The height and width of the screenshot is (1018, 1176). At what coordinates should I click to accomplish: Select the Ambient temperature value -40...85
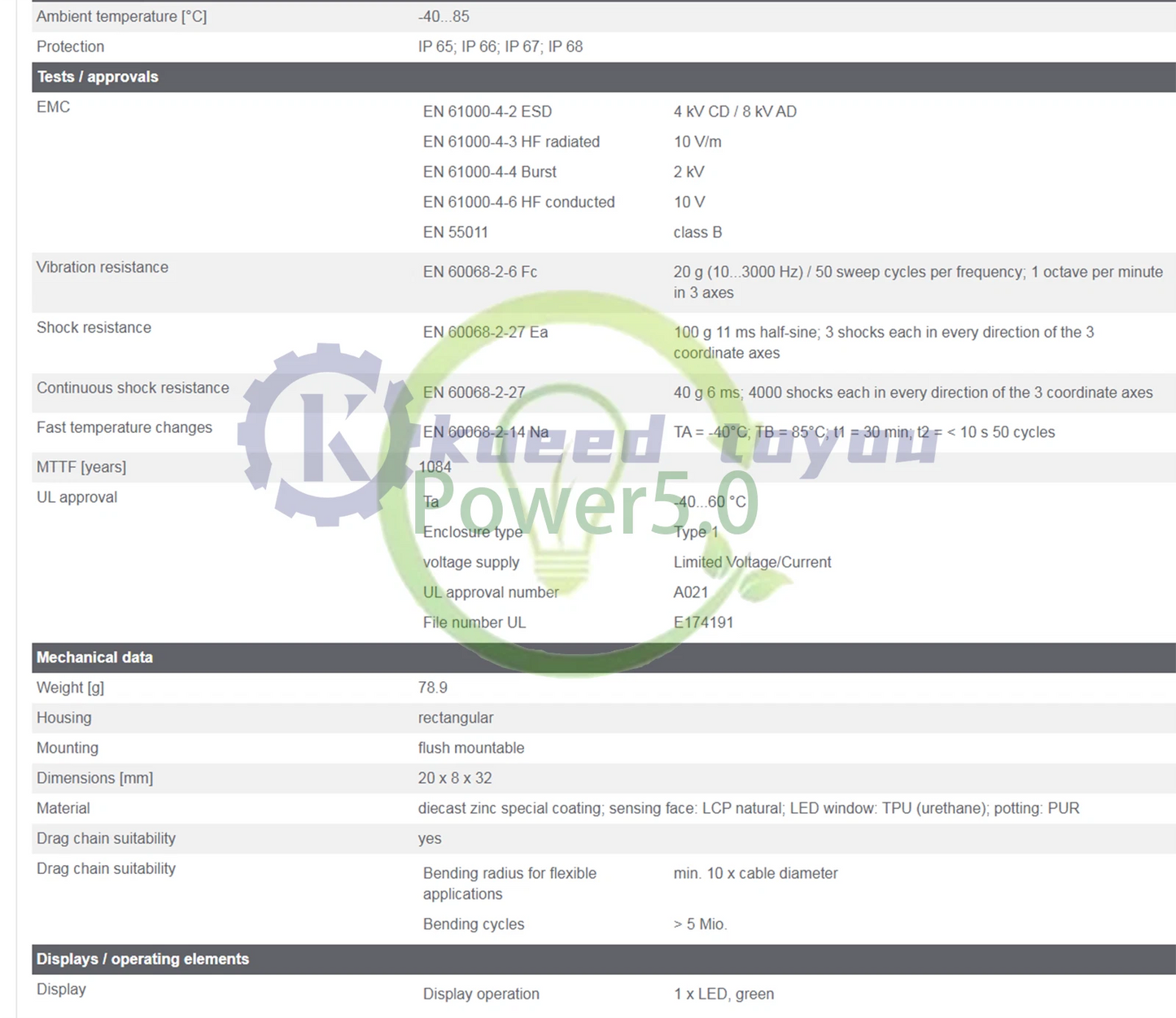tap(444, 16)
